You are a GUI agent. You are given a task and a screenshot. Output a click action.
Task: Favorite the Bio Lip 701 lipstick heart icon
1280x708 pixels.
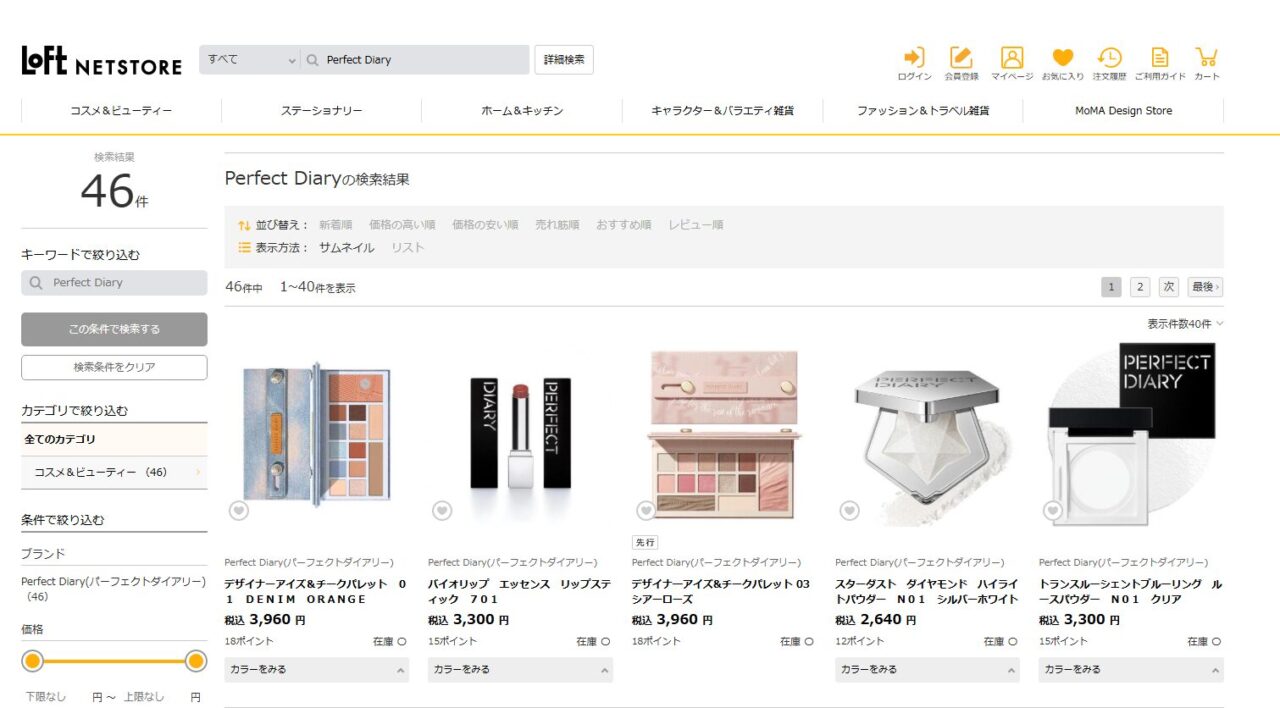442,511
